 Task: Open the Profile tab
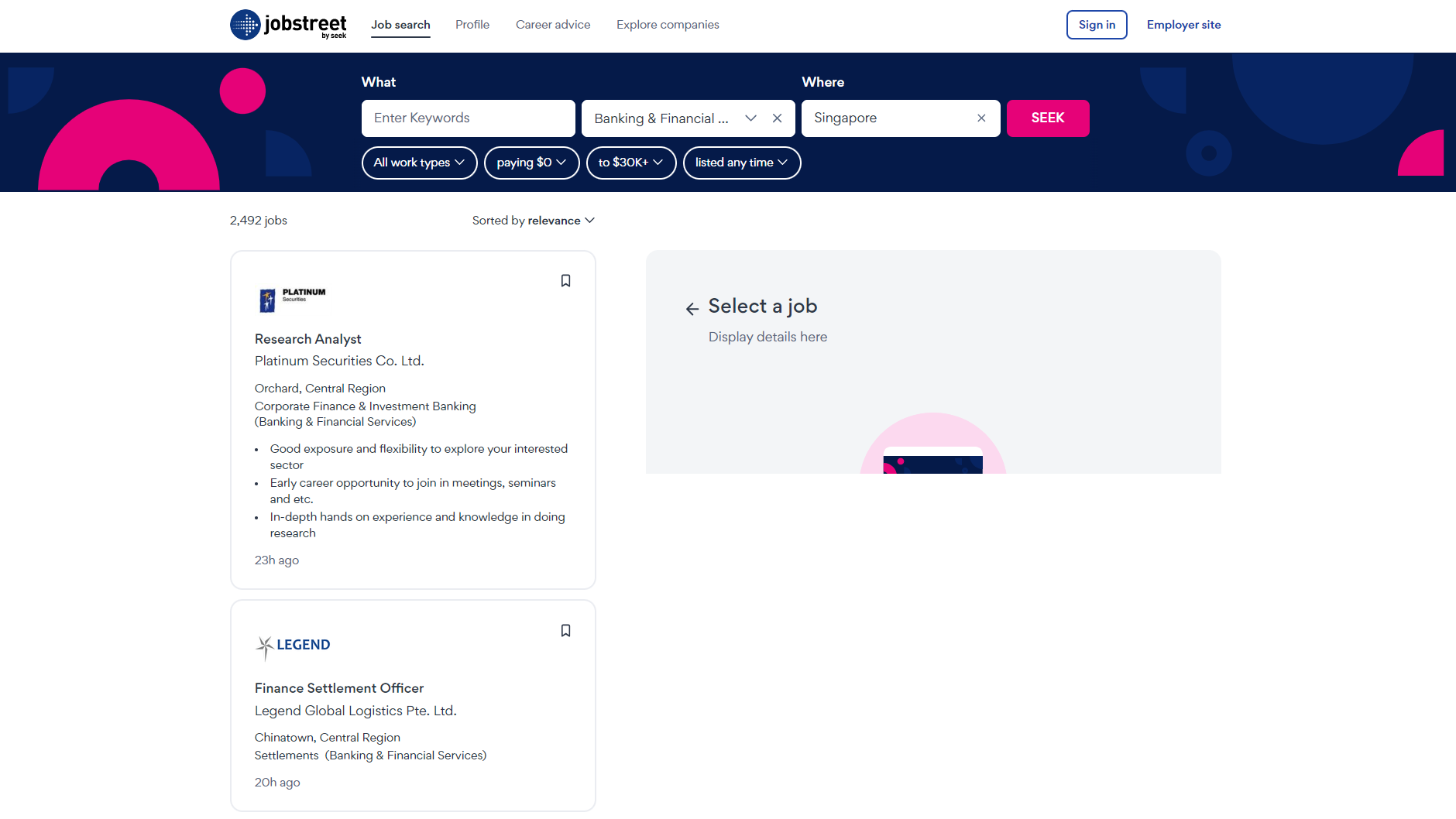(x=472, y=25)
